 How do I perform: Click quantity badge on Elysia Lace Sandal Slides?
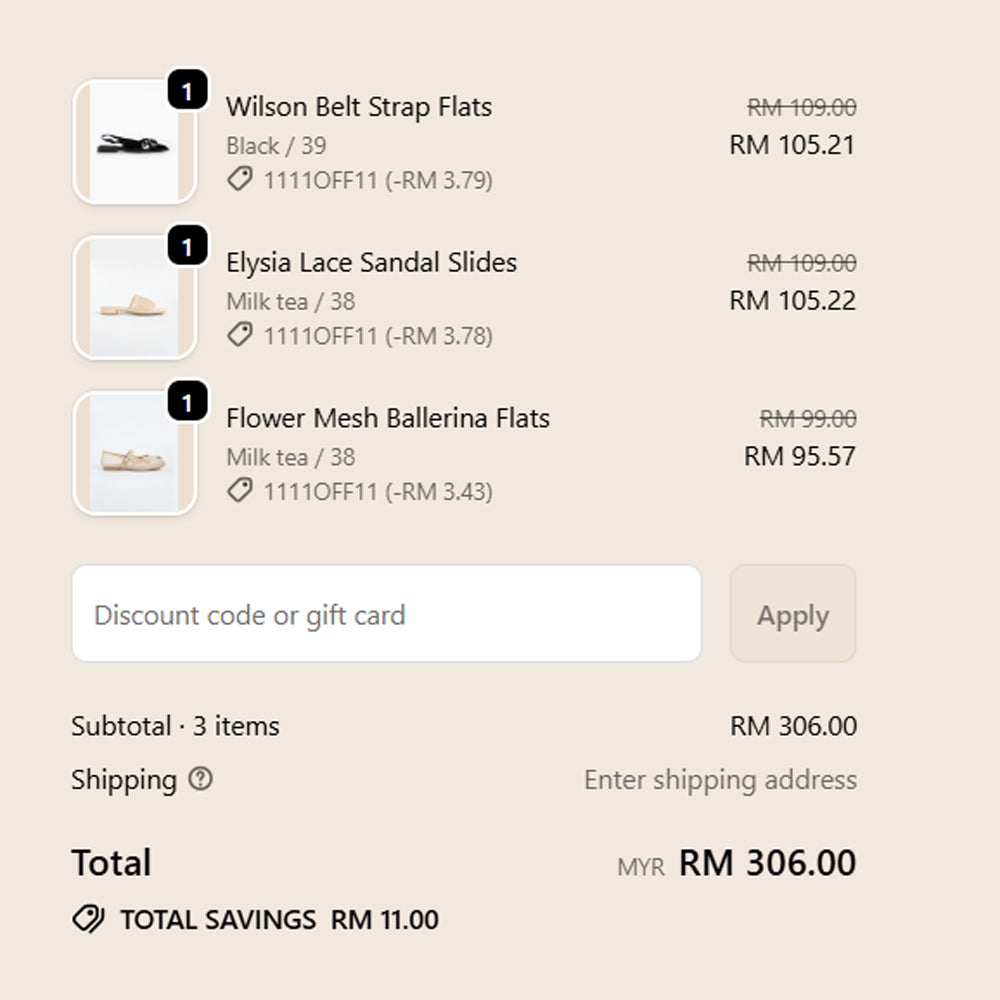187,246
